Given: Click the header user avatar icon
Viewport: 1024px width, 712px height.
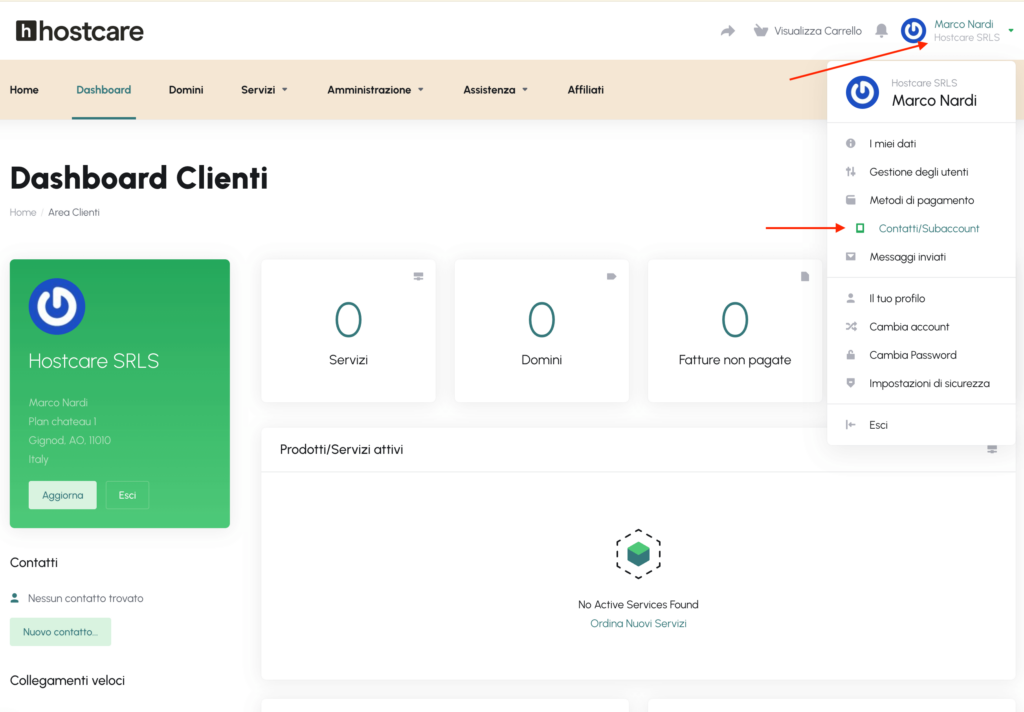Looking at the screenshot, I should pyautogui.click(x=913, y=30).
